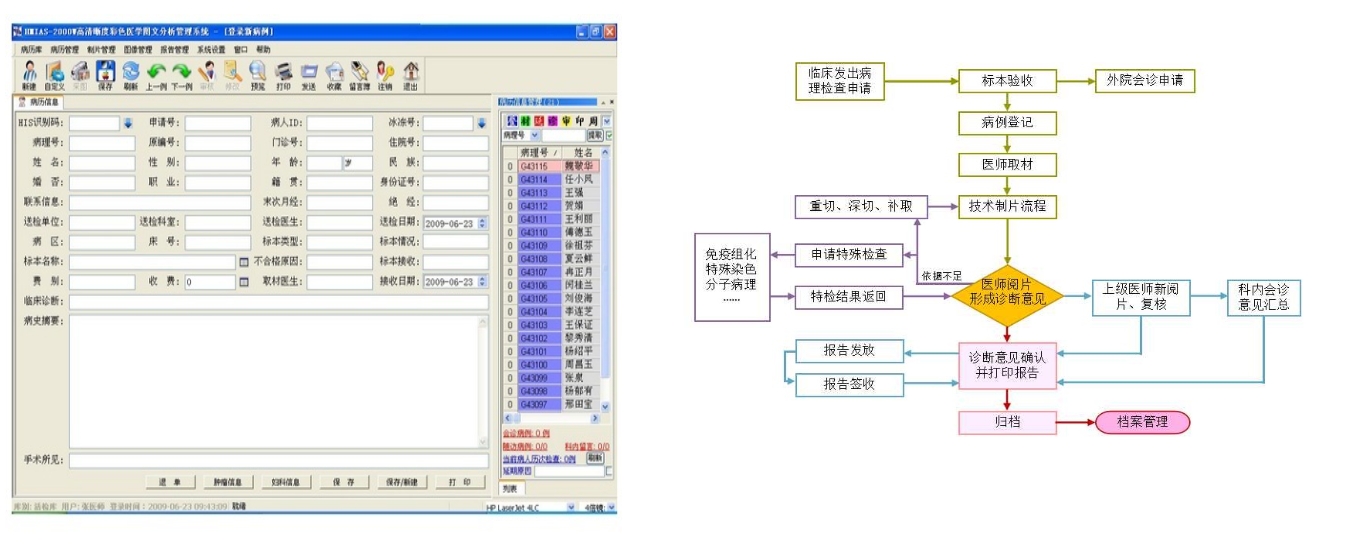
Task: Open the 病历管理 menu
Action: click(x=64, y=49)
